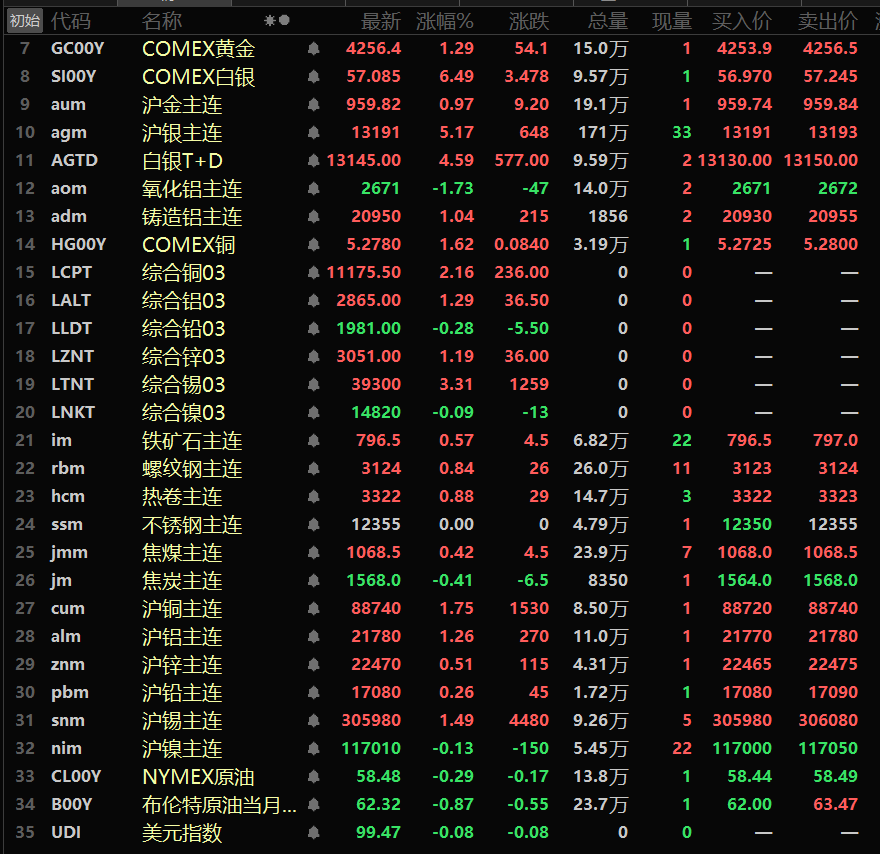The image size is (880, 854).
Task: Select the 布伦特原油当月 contract name
Action: 219,804
